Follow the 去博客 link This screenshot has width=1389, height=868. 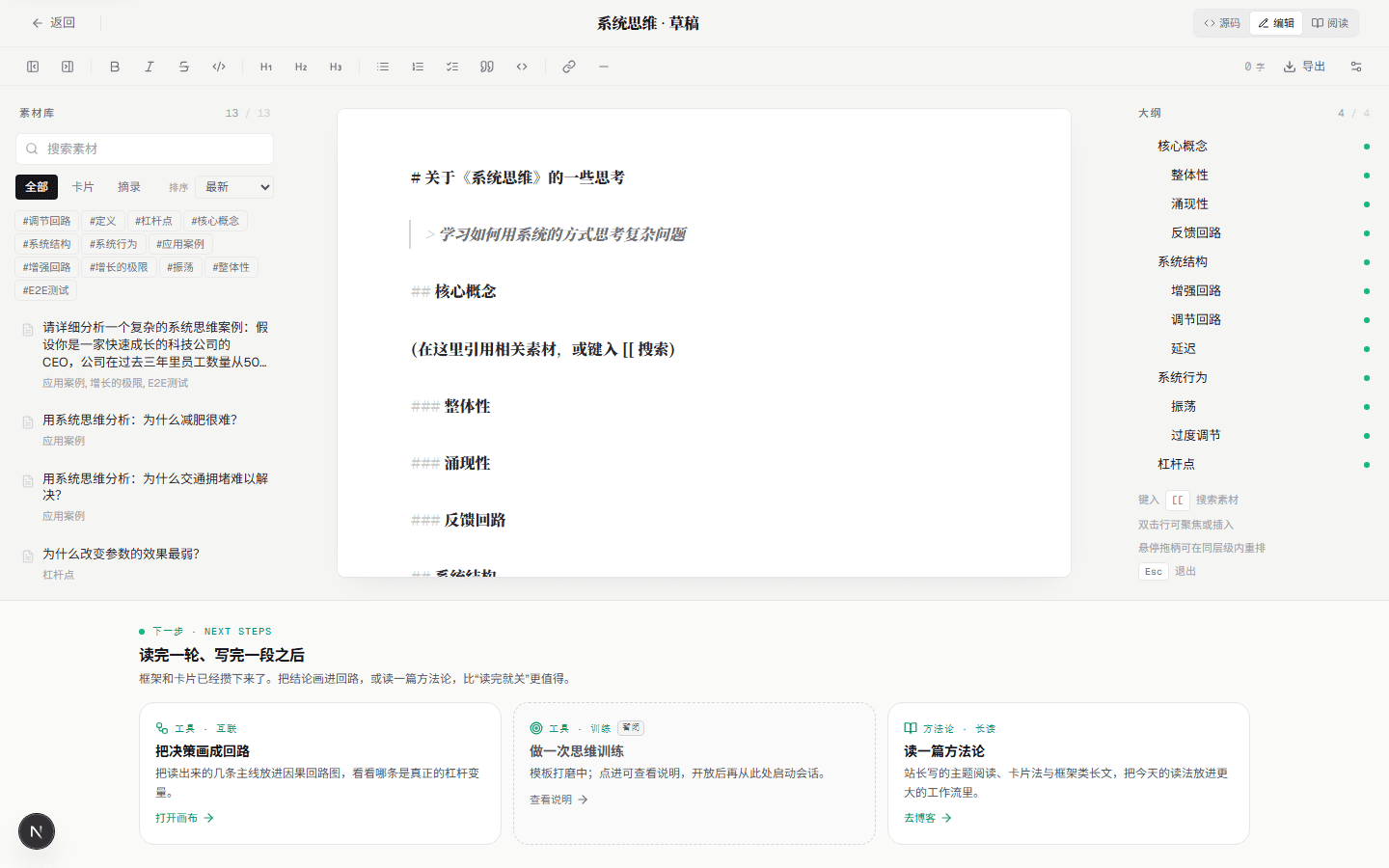pos(928,818)
